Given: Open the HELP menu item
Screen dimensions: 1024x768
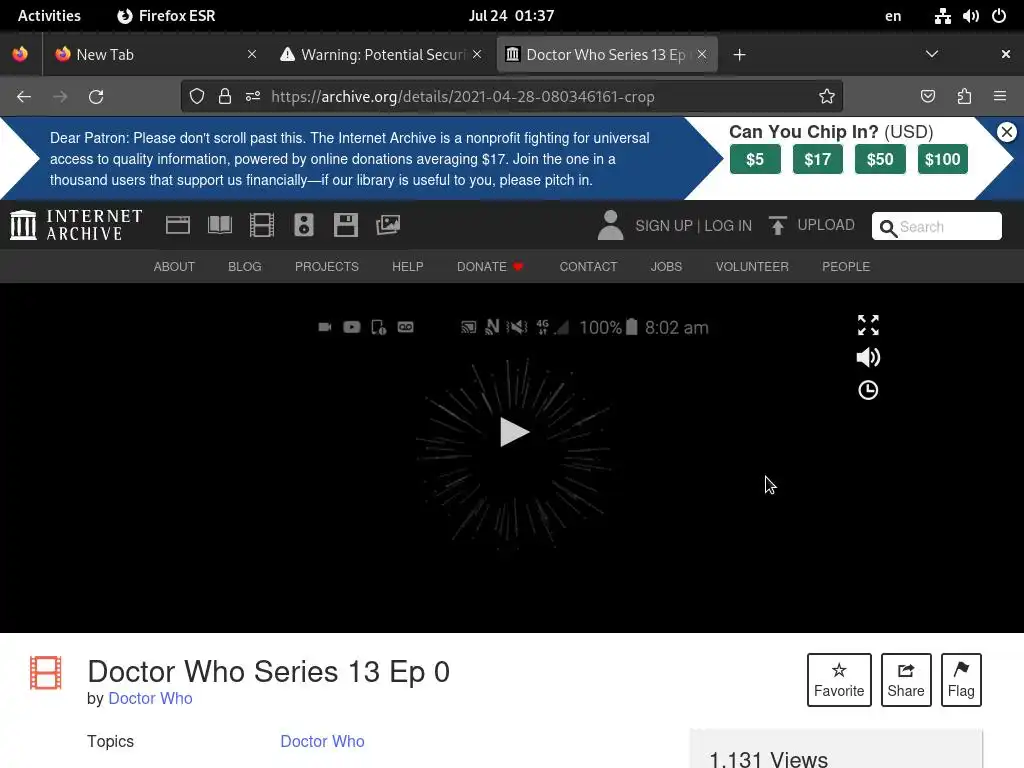Looking at the screenshot, I should pyautogui.click(x=408, y=266).
